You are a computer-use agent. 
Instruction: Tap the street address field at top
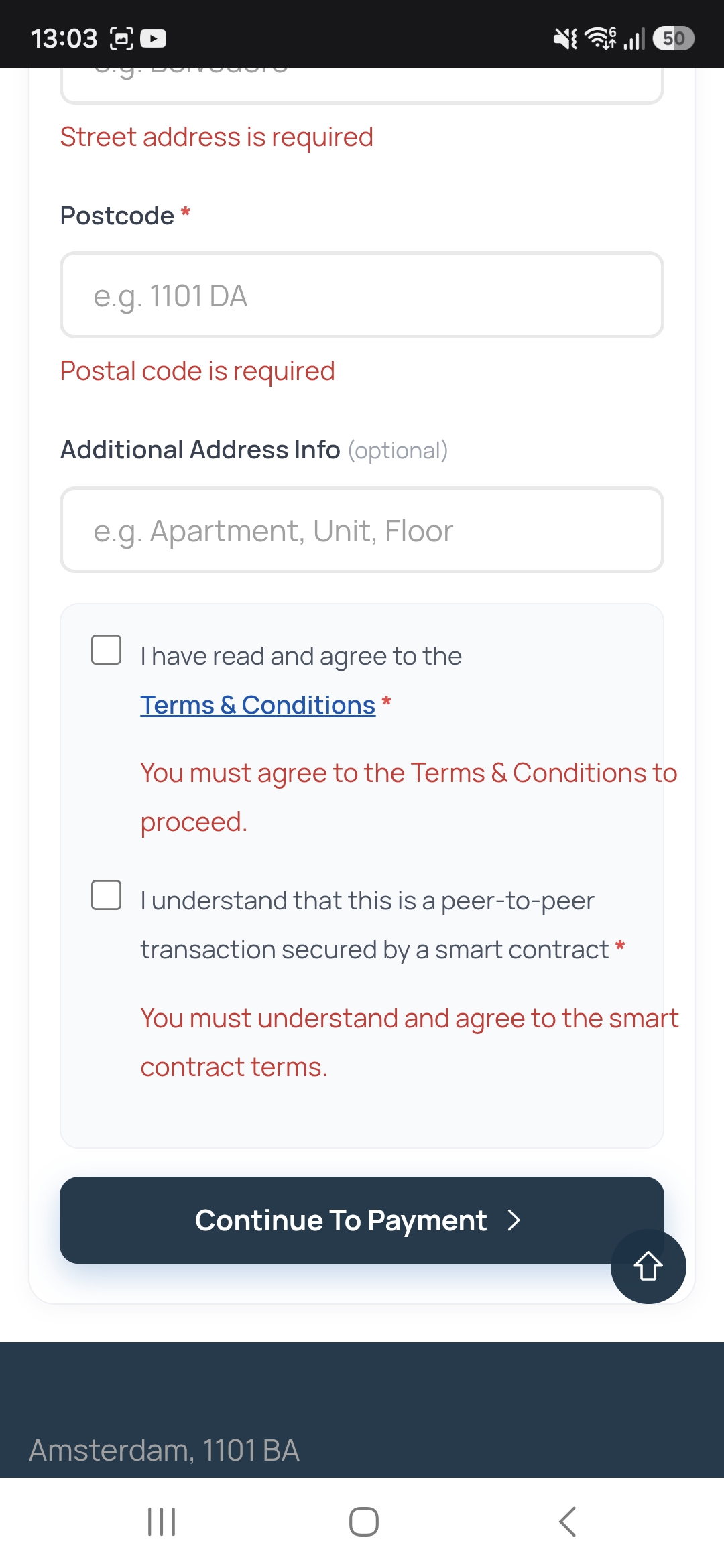click(x=362, y=85)
